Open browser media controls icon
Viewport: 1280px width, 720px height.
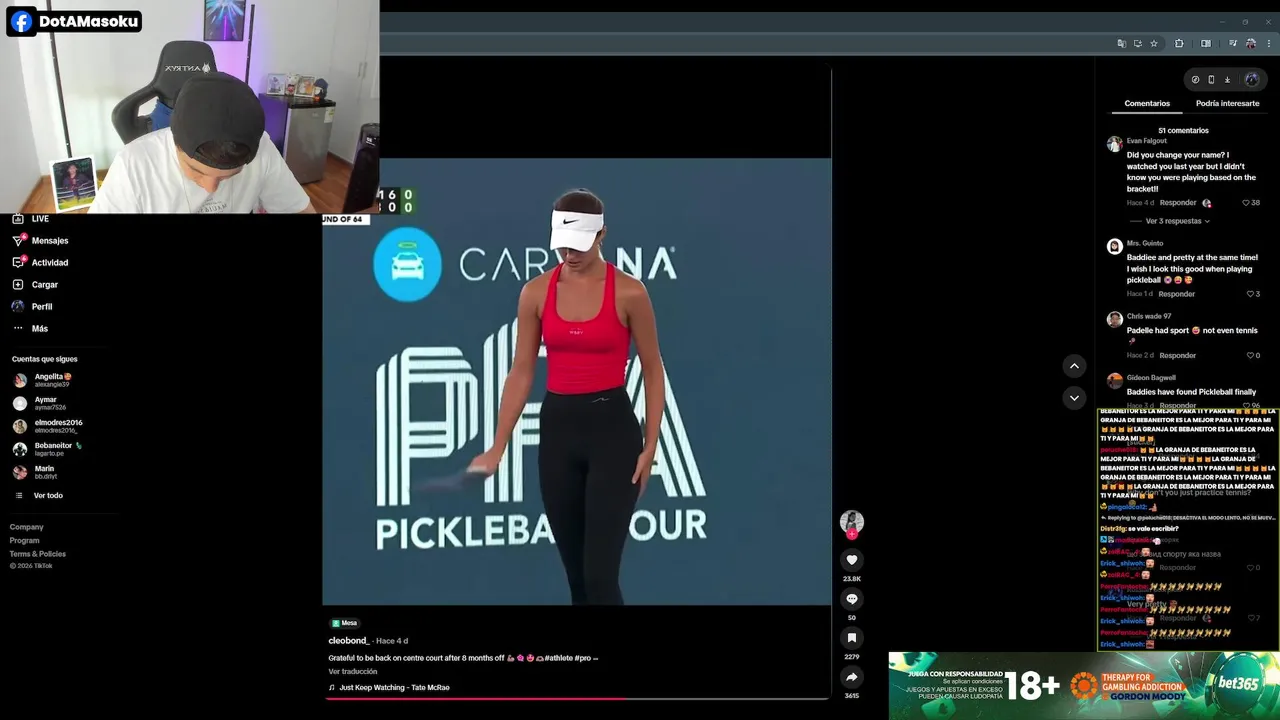click(1233, 43)
